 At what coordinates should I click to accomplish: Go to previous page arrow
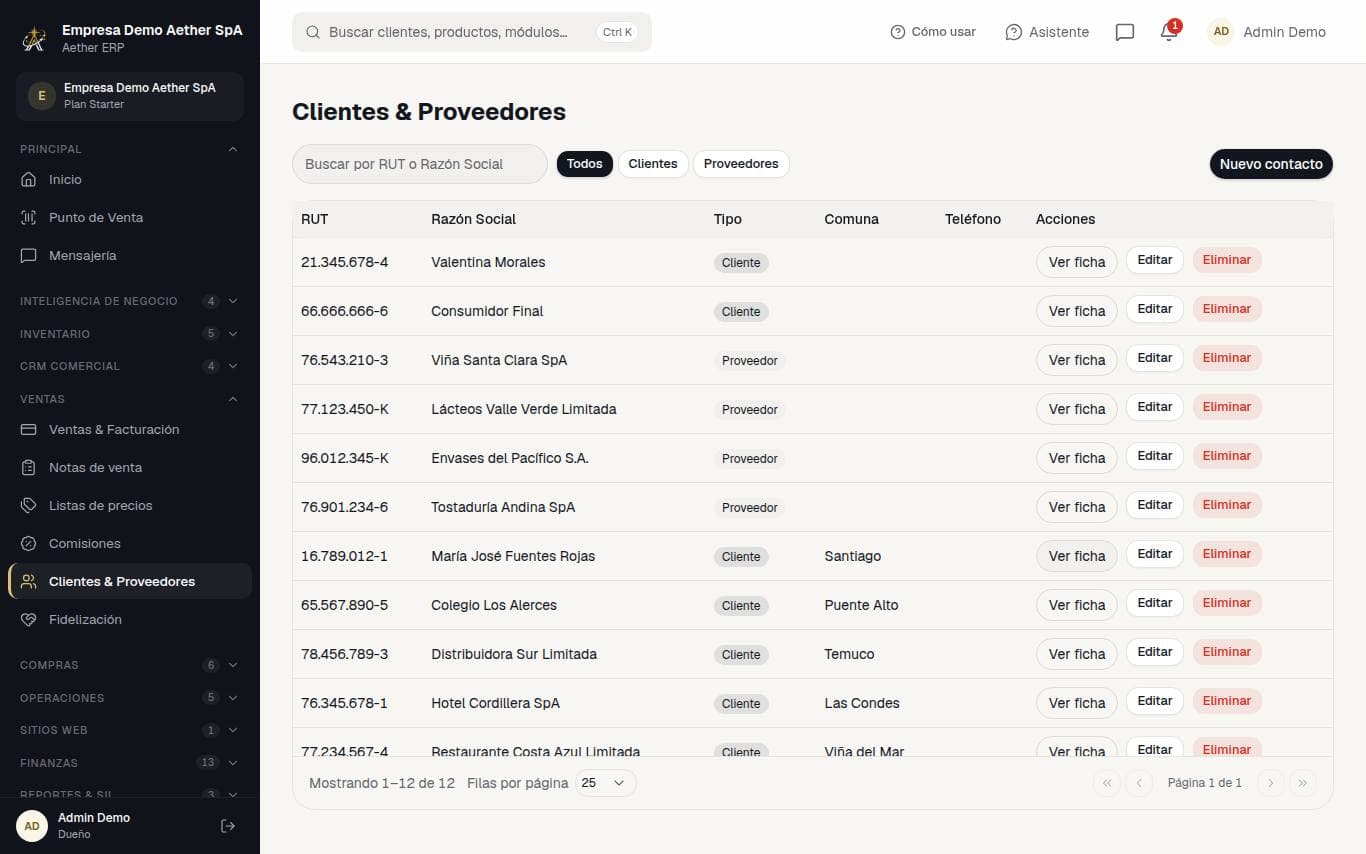[x=1139, y=783]
